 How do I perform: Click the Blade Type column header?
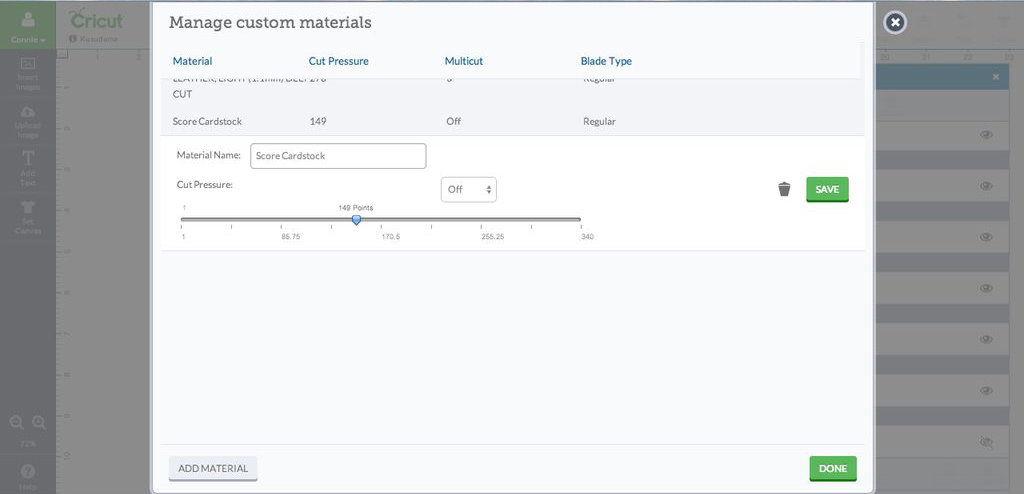click(606, 61)
